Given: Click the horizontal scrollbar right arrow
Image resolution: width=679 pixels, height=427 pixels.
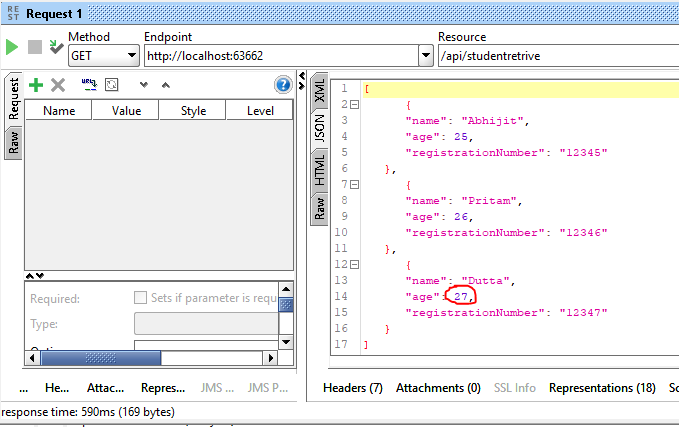Looking at the screenshot, I should click(x=271, y=358).
